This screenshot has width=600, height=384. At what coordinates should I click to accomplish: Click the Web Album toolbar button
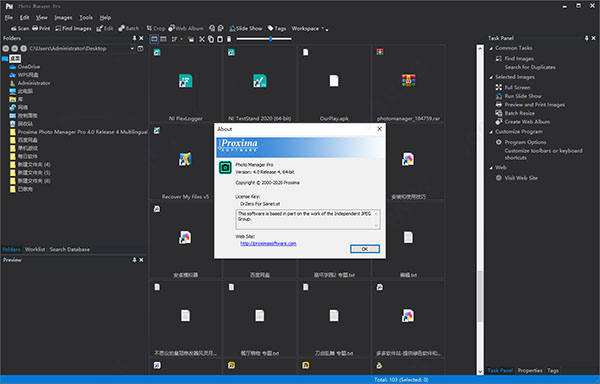tap(186, 28)
